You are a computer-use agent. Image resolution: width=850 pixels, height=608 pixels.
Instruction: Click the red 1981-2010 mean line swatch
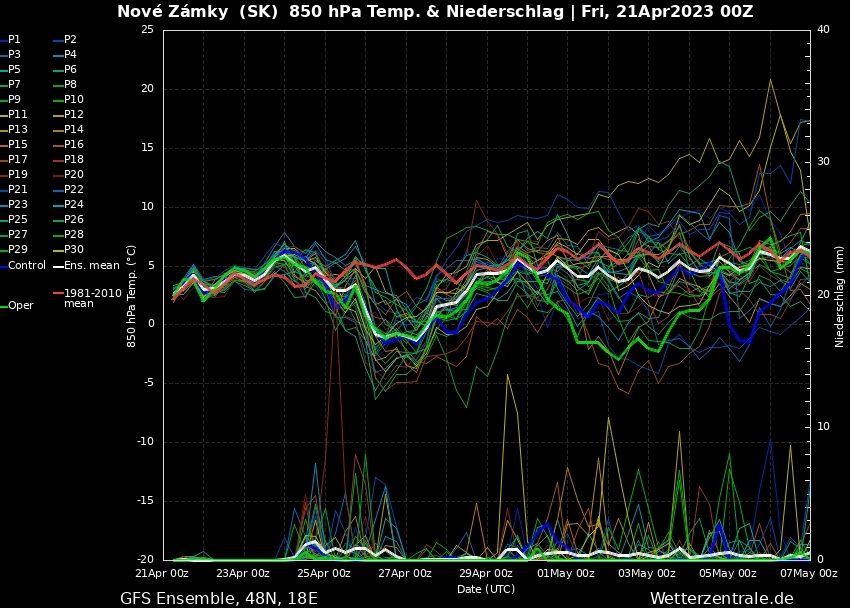coord(58,294)
